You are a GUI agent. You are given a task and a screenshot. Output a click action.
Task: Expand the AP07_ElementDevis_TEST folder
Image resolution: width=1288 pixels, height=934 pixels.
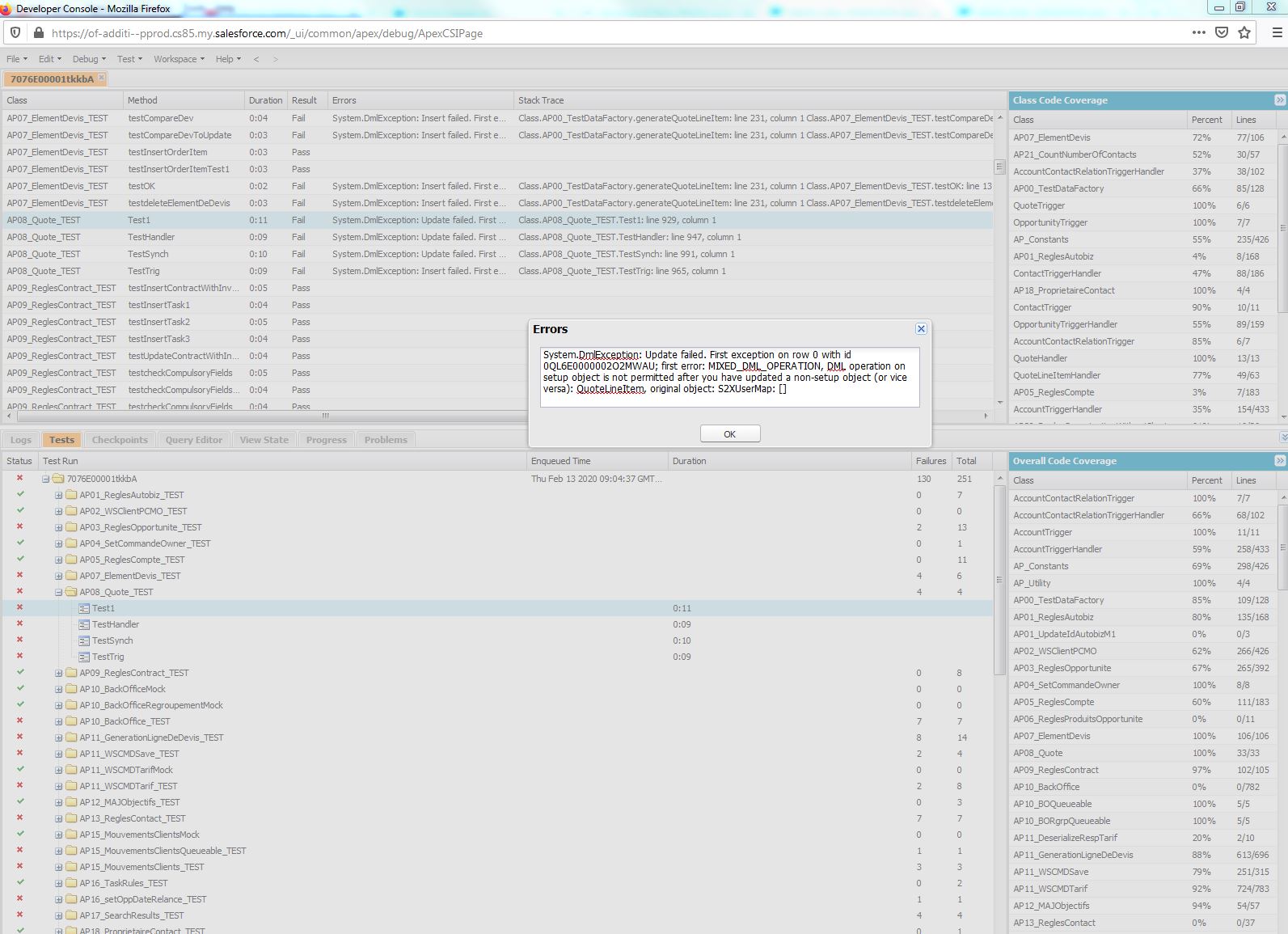[58, 576]
